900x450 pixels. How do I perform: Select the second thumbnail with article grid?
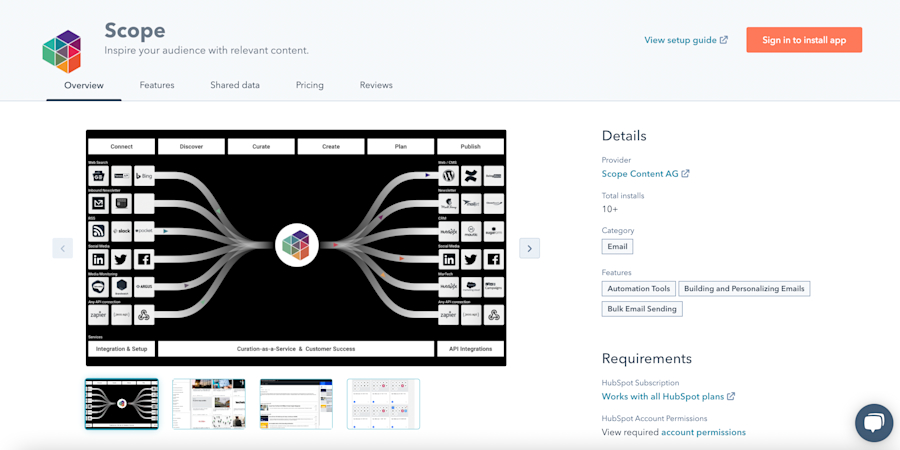pyautogui.click(x=209, y=404)
